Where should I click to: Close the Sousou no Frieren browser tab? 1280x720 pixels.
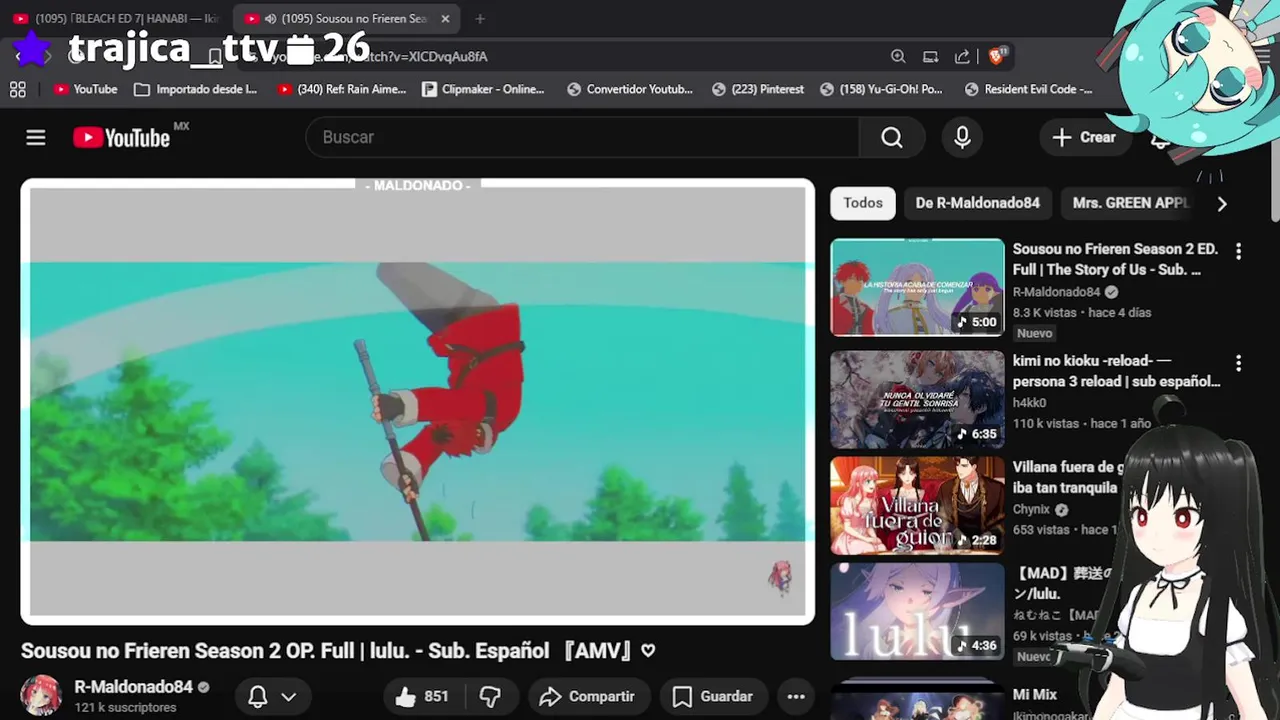pyautogui.click(x=445, y=19)
